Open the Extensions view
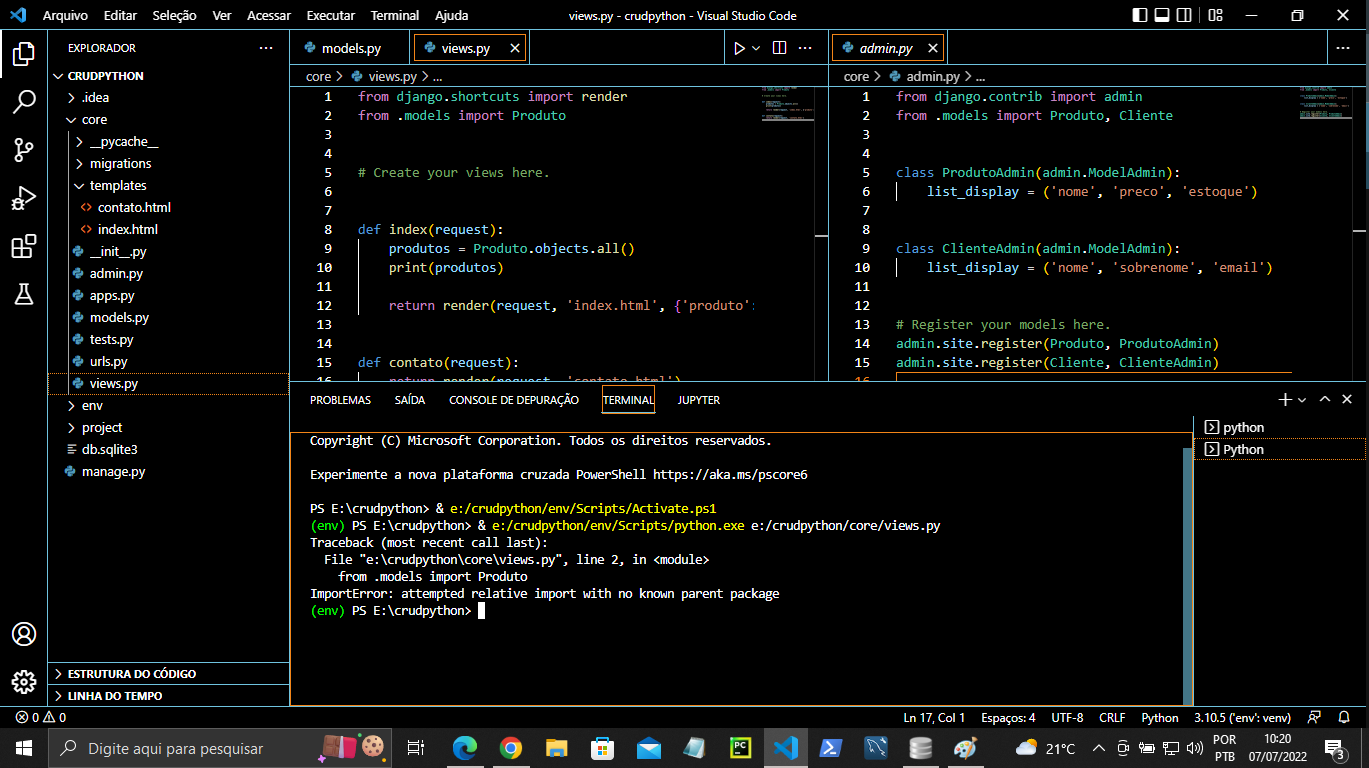Viewport: 1369px width, 768px height. tap(24, 246)
